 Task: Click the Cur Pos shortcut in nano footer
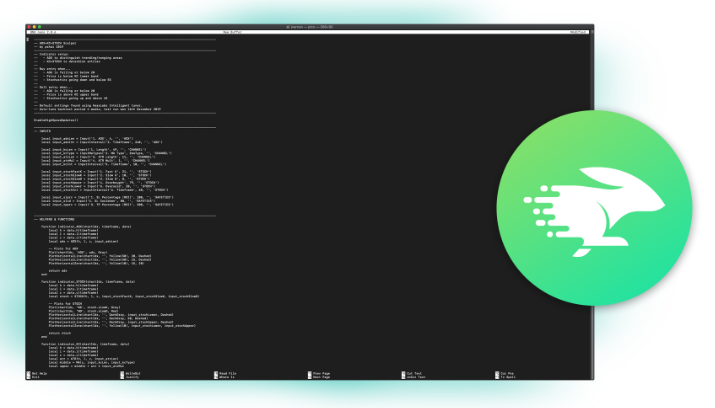(505, 373)
